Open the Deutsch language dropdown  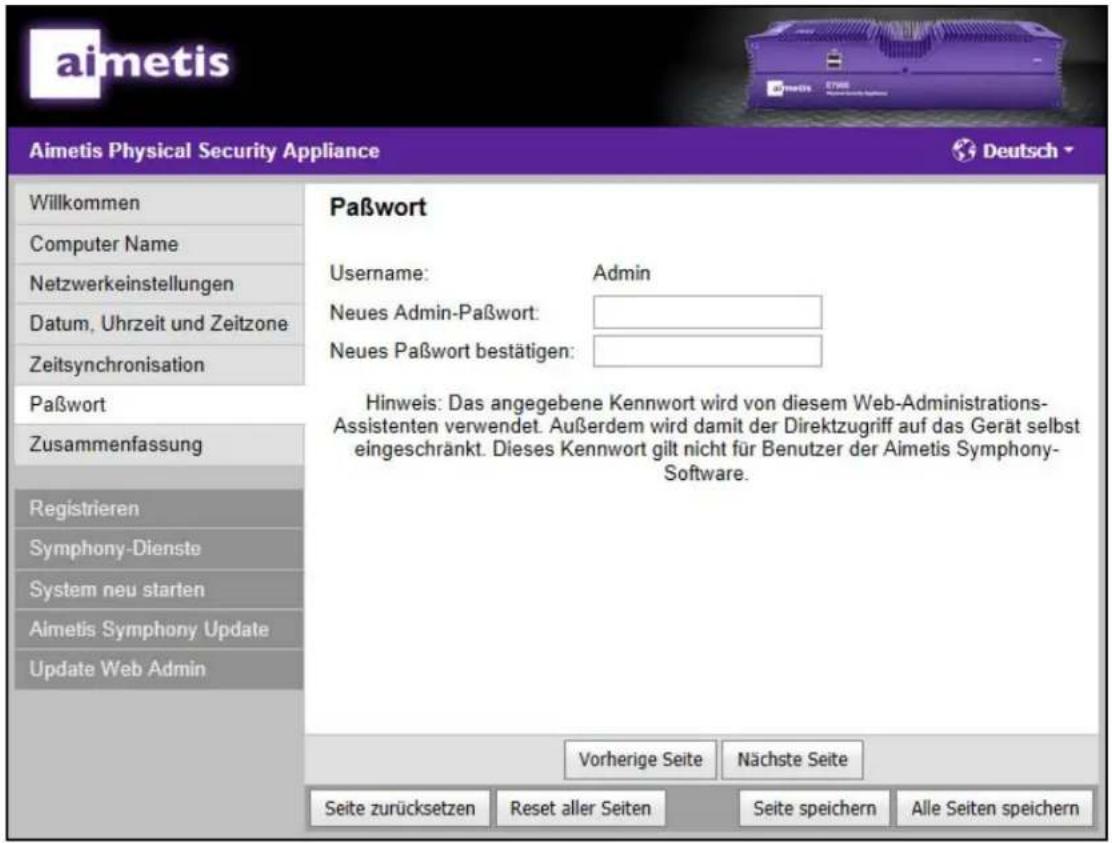click(1028, 150)
